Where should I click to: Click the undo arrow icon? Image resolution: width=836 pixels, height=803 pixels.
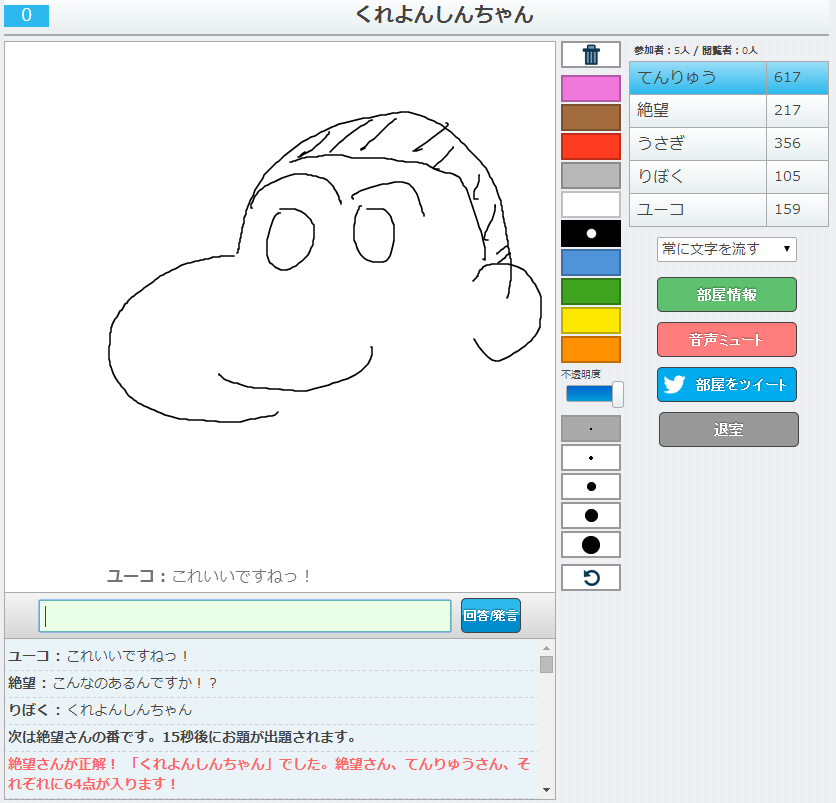(591, 577)
